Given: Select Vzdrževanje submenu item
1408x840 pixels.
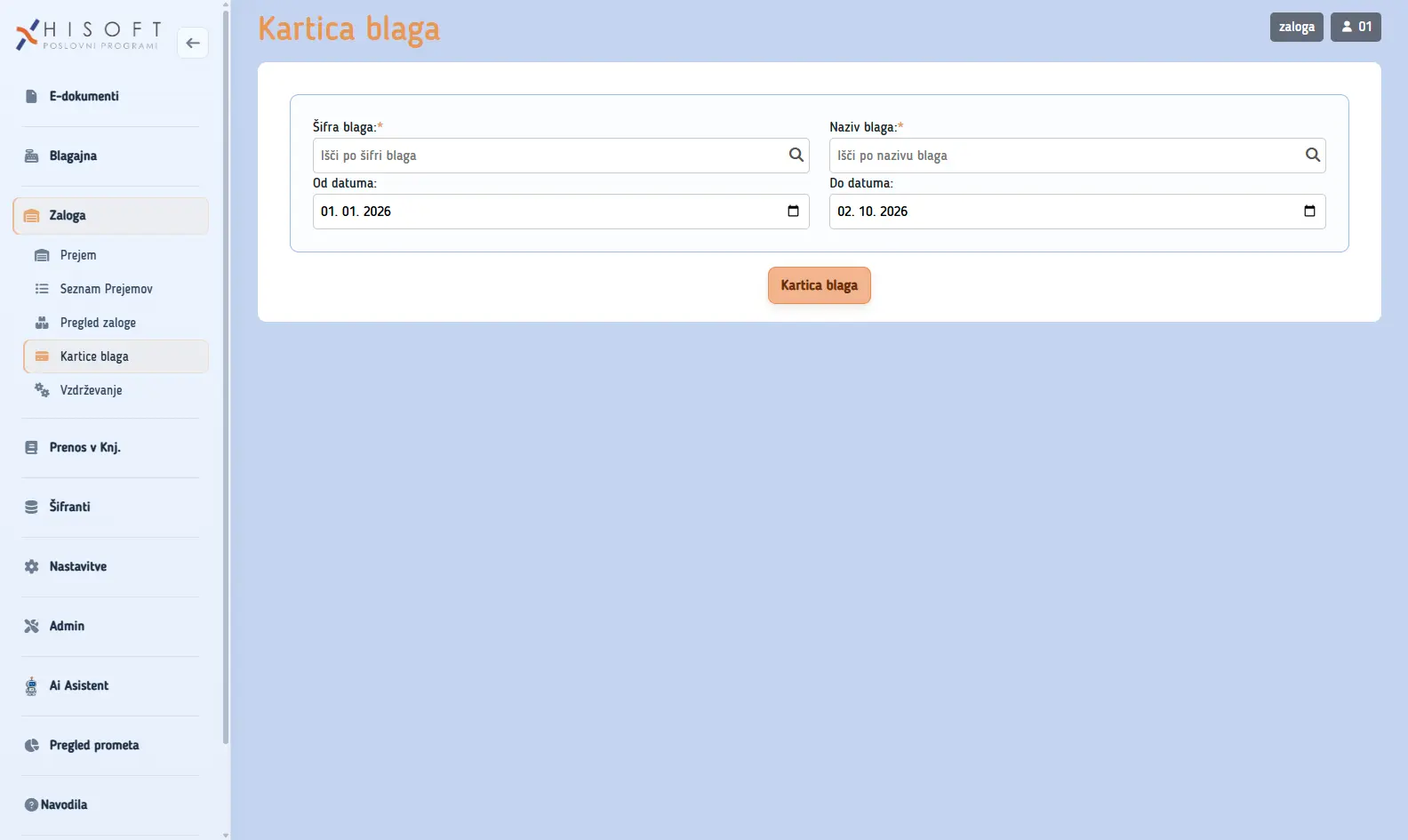Looking at the screenshot, I should click(x=116, y=390).
